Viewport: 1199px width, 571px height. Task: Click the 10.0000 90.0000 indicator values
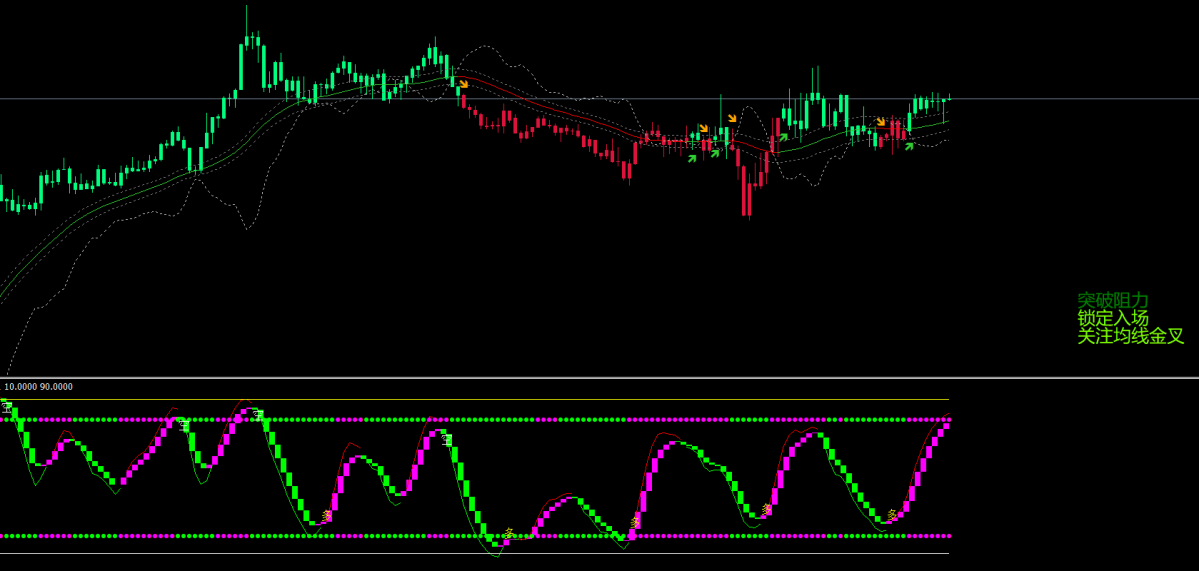pos(39,387)
